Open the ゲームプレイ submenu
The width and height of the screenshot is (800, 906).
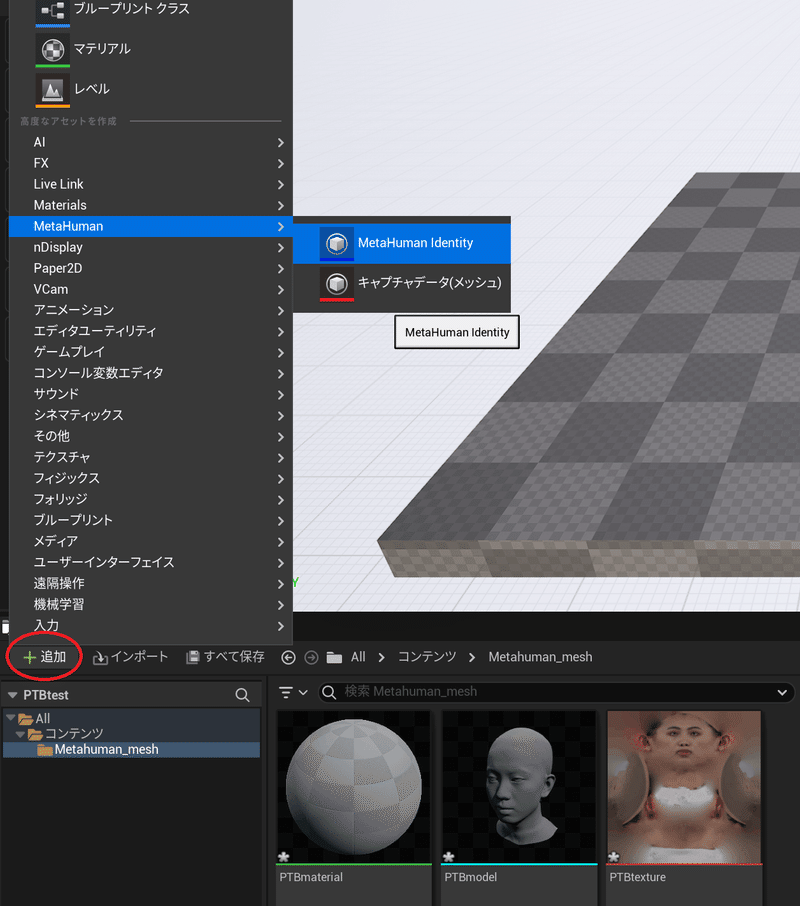(x=151, y=352)
